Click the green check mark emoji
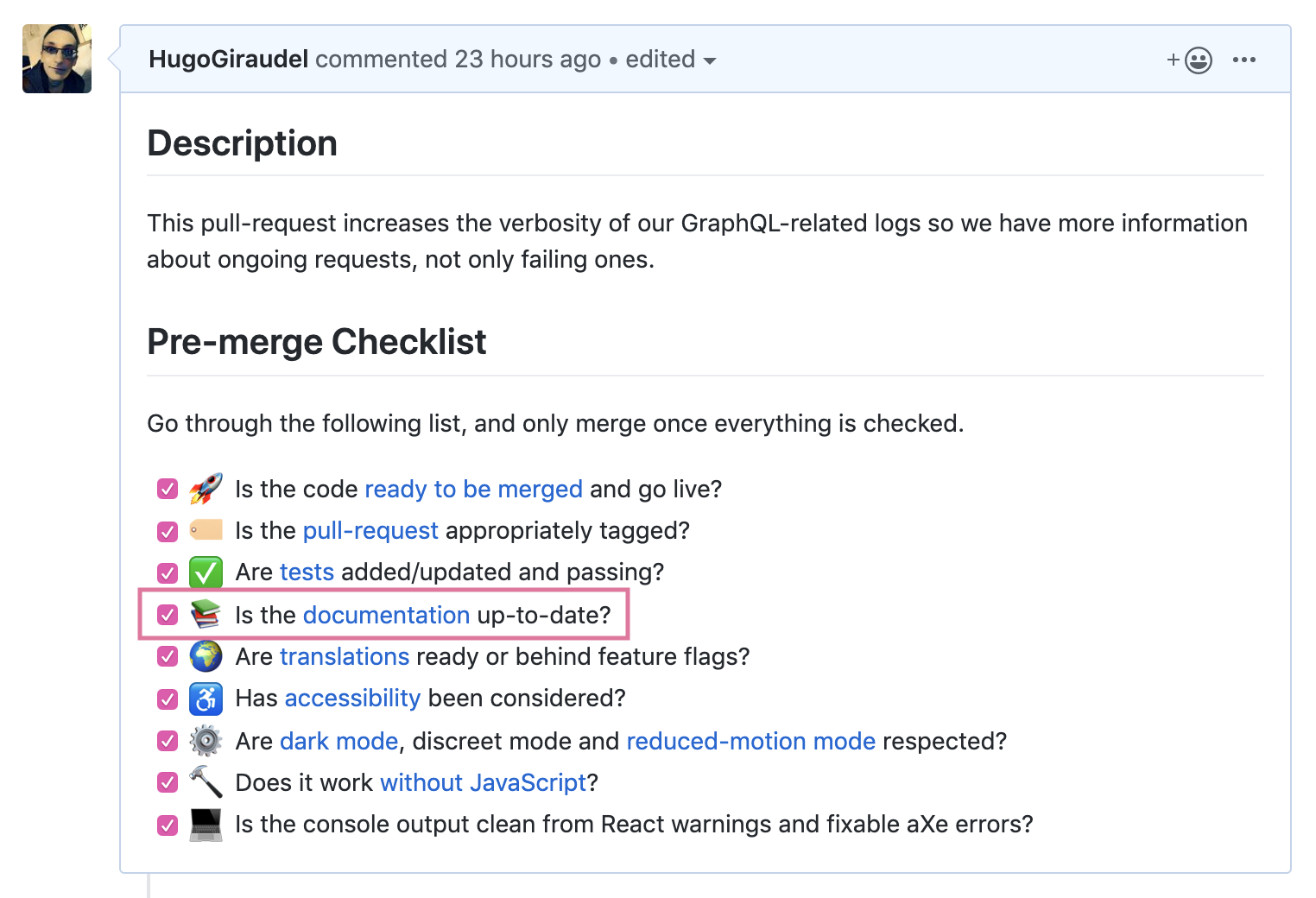The height and width of the screenshot is (898, 1316). tap(206, 572)
